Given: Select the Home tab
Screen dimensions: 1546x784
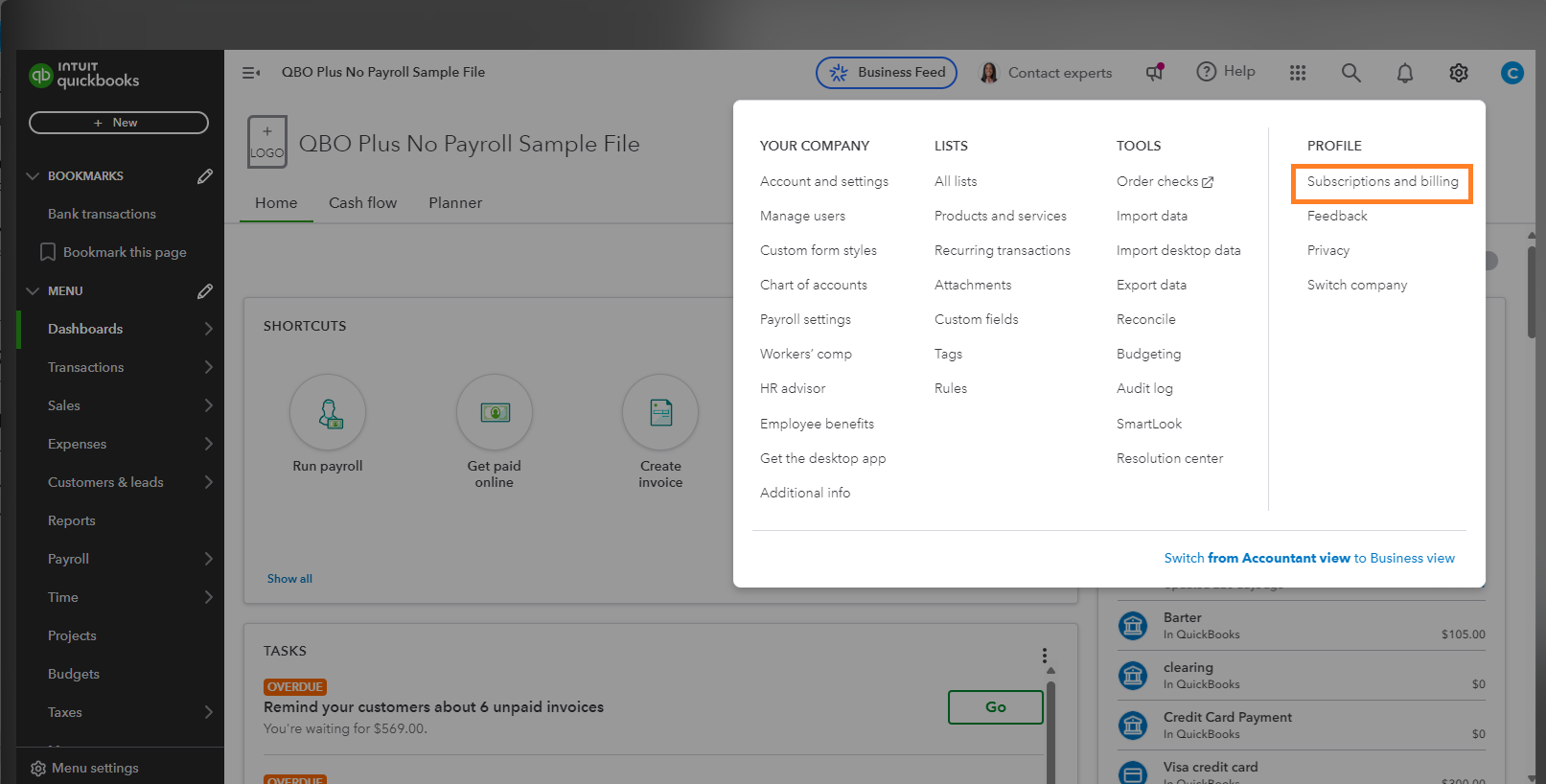Looking at the screenshot, I should click(276, 203).
